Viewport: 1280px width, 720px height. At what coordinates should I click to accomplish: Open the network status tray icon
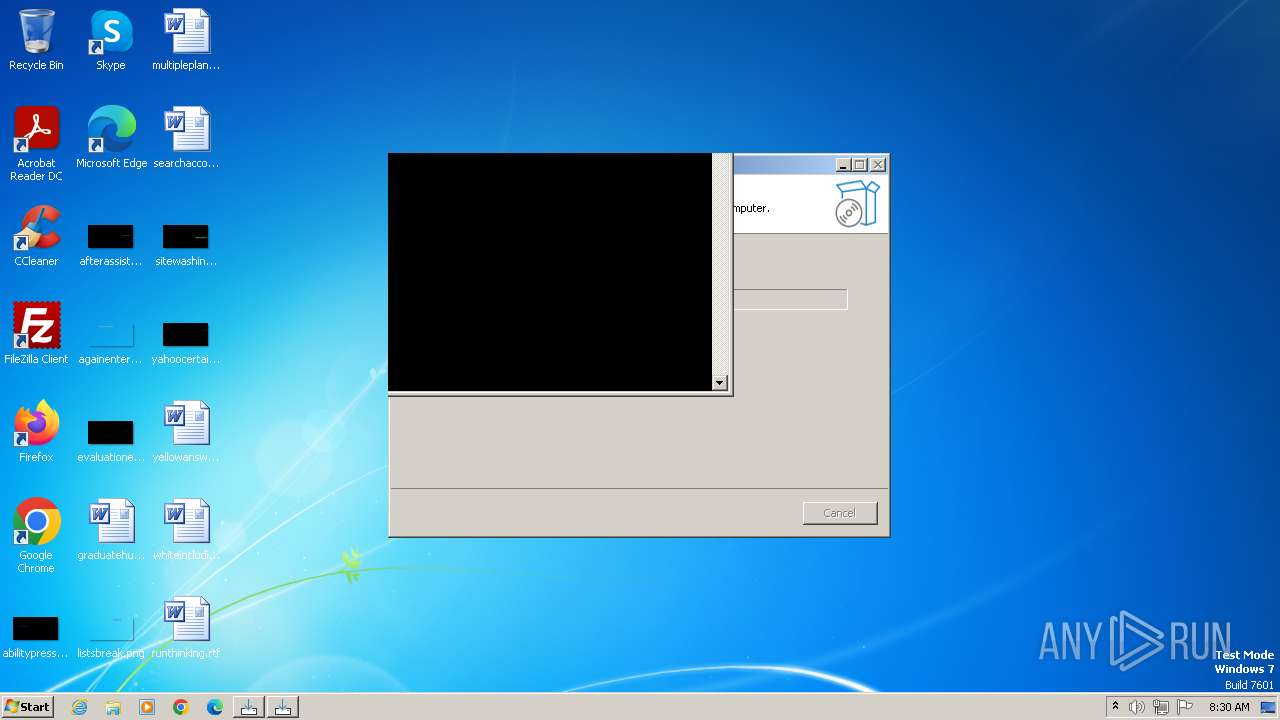(1161, 707)
